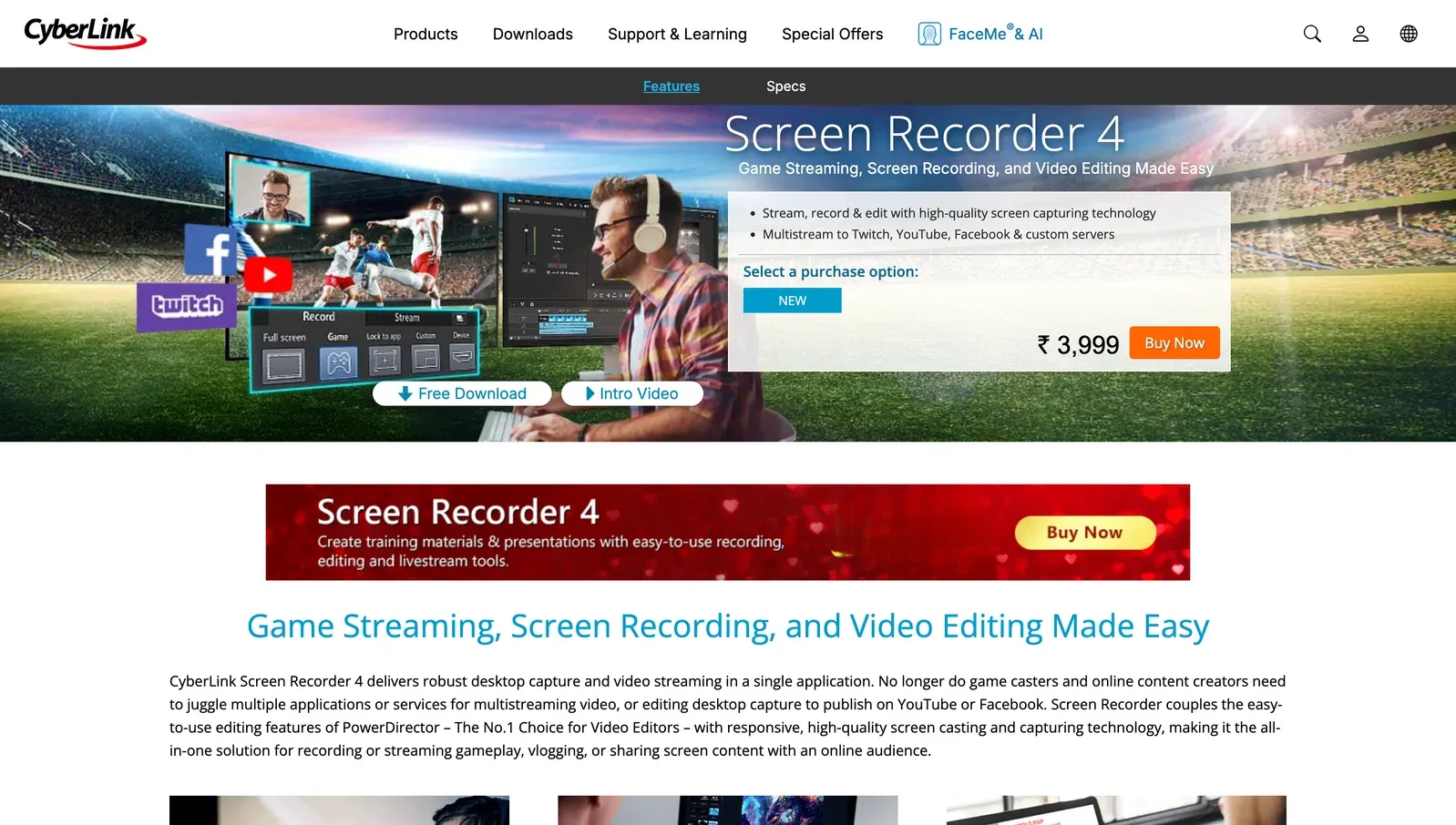This screenshot has height=825, width=1456.
Task: Click the YouTube logo in hero image
Action: pyautogui.click(x=268, y=274)
